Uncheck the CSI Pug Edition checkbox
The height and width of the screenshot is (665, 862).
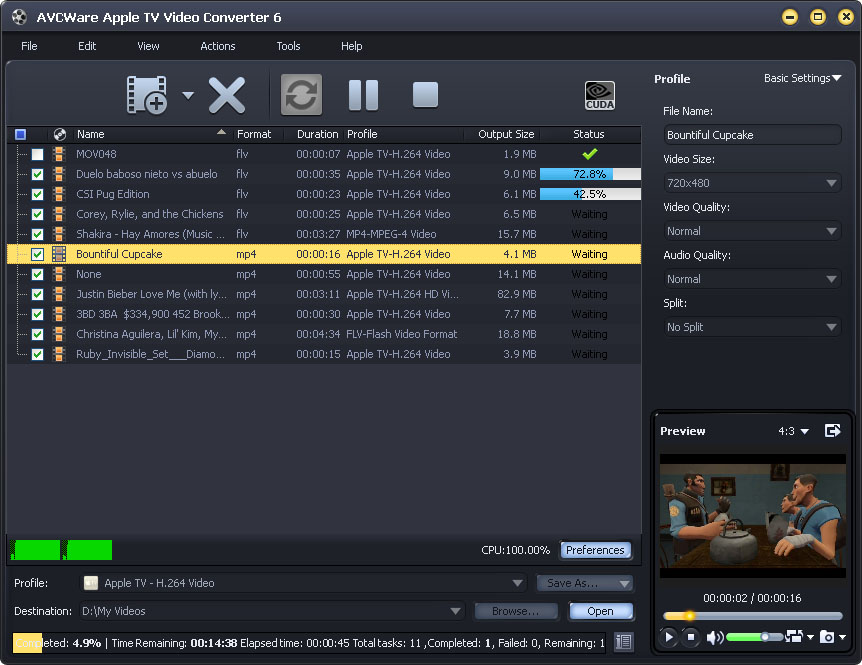tap(37, 195)
